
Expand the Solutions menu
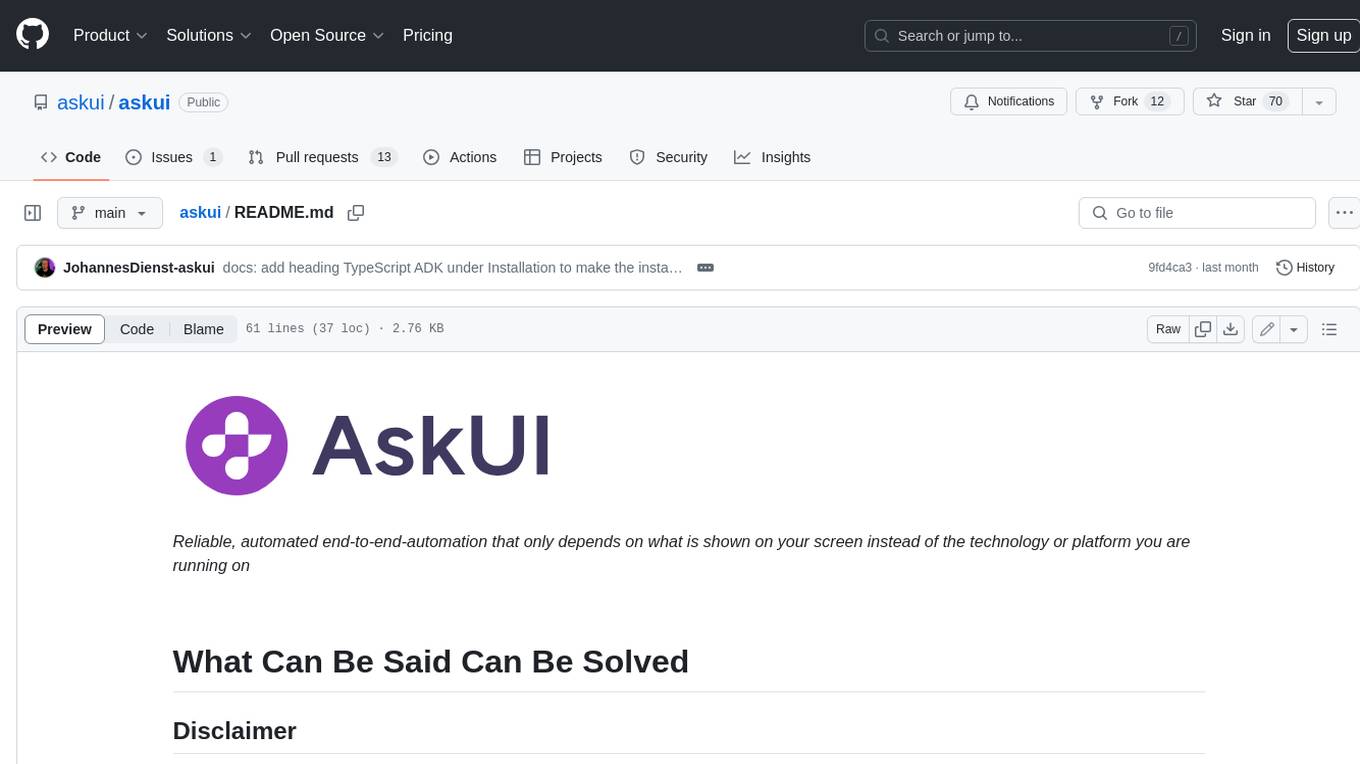[x=209, y=35]
